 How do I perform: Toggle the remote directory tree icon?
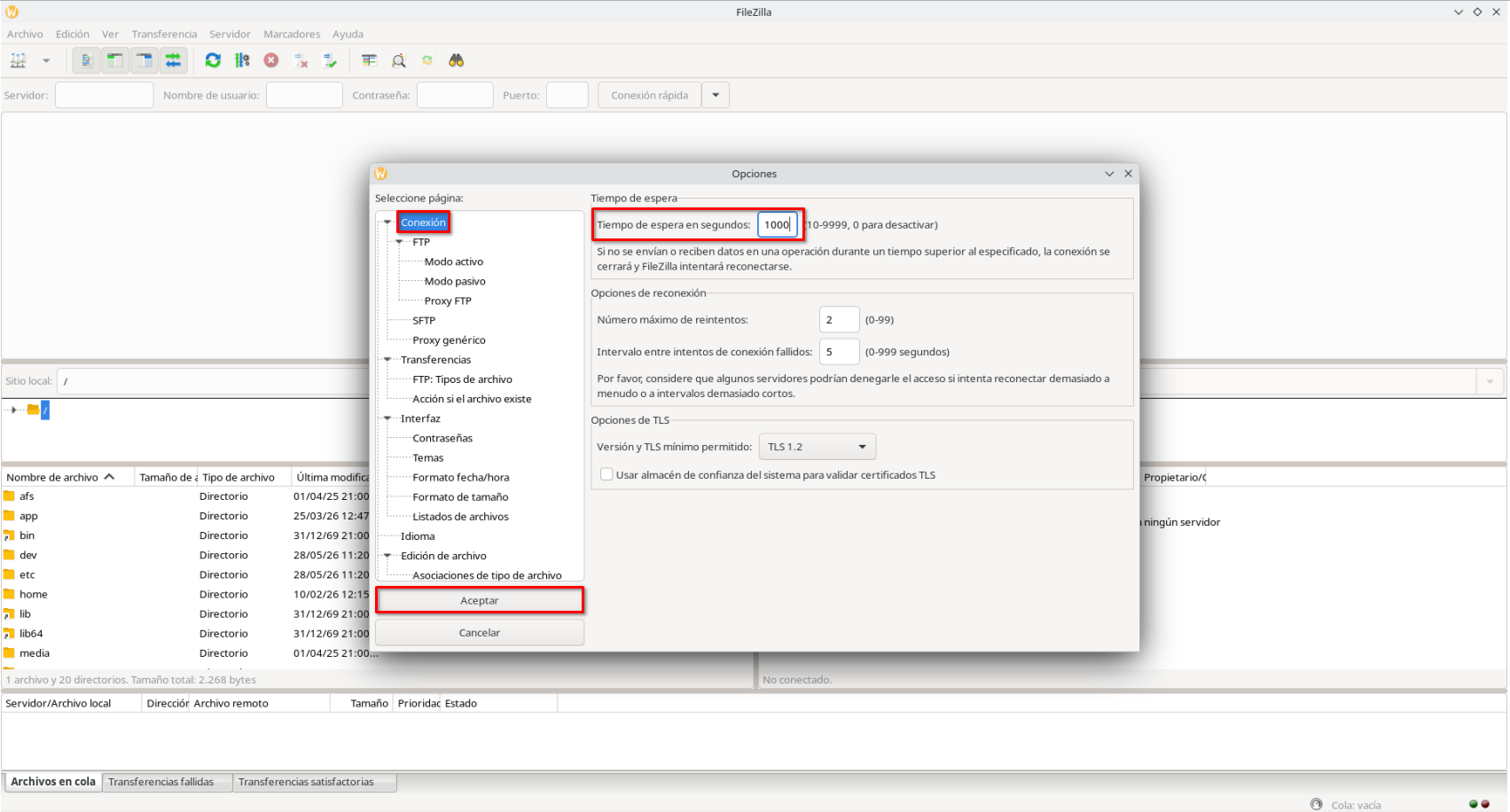145,60
